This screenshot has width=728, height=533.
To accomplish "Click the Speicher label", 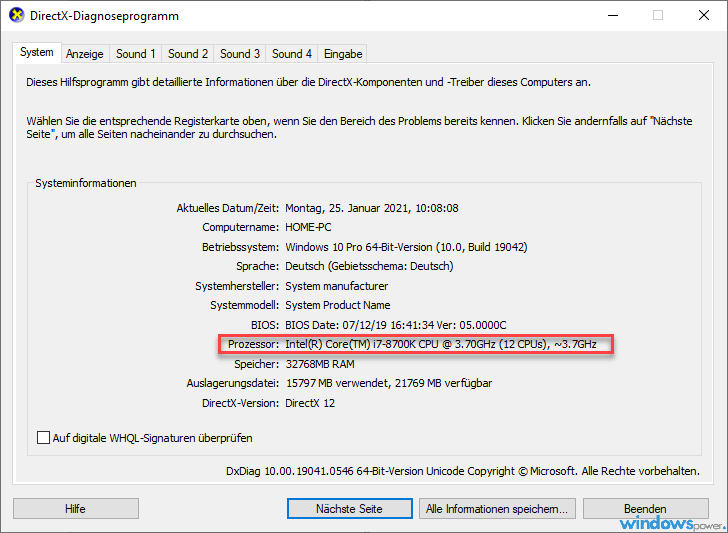I will pos(257,364).
